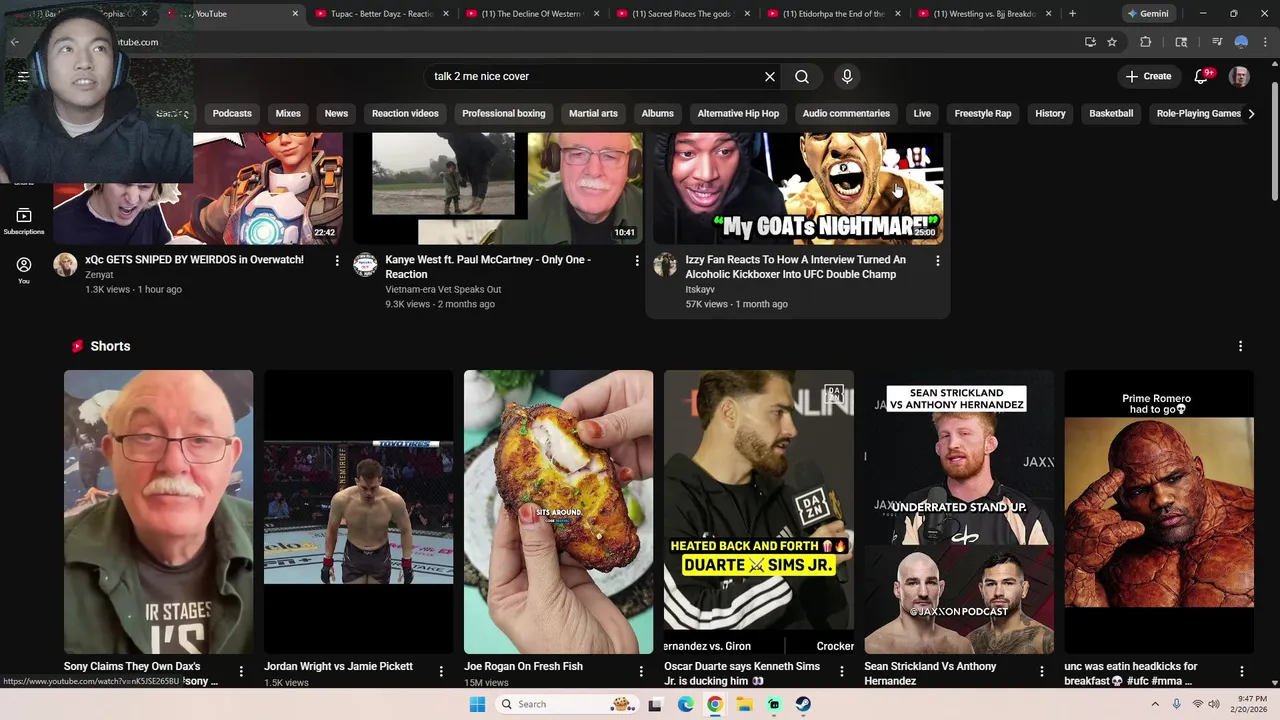The image size is (1280, 720).
Task: Clear the search box text
Action: (770, 76)
